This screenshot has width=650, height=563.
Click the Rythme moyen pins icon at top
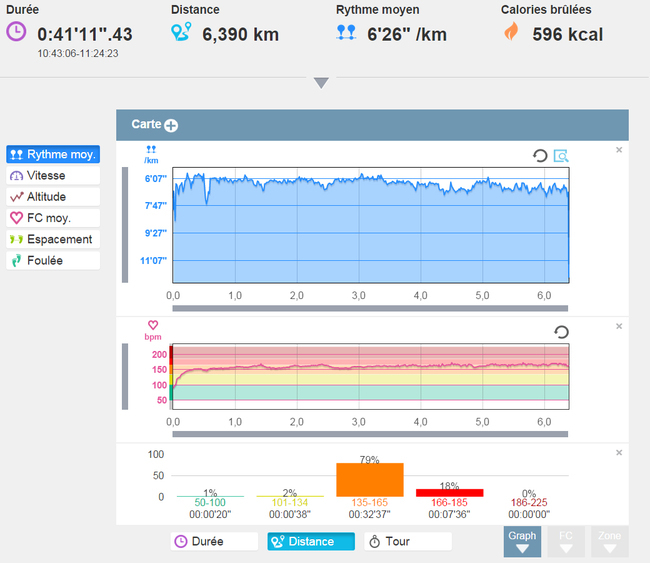(x=346, y=32)
